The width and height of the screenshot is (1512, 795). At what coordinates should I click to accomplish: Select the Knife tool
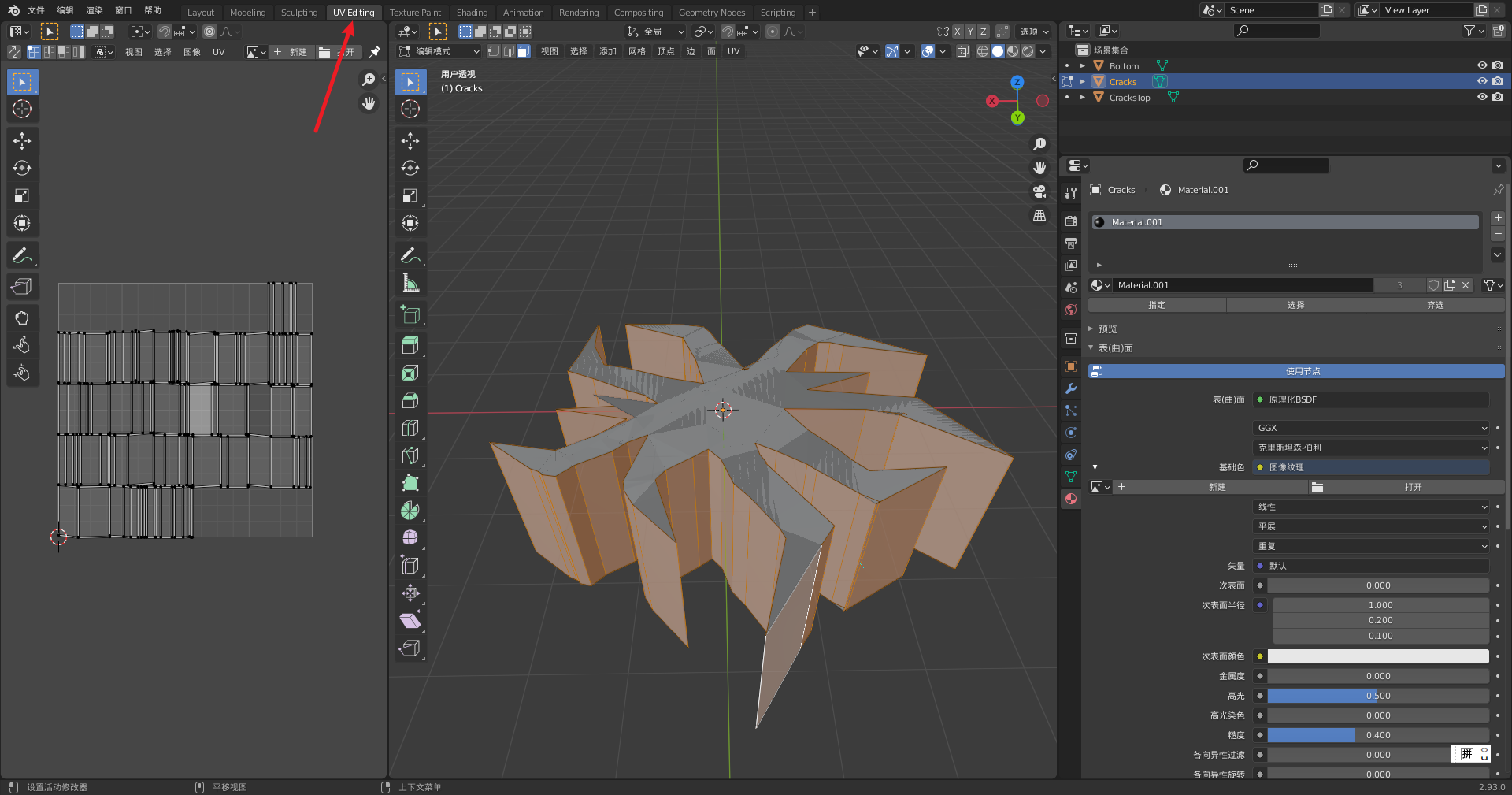(x=410, y=455)
